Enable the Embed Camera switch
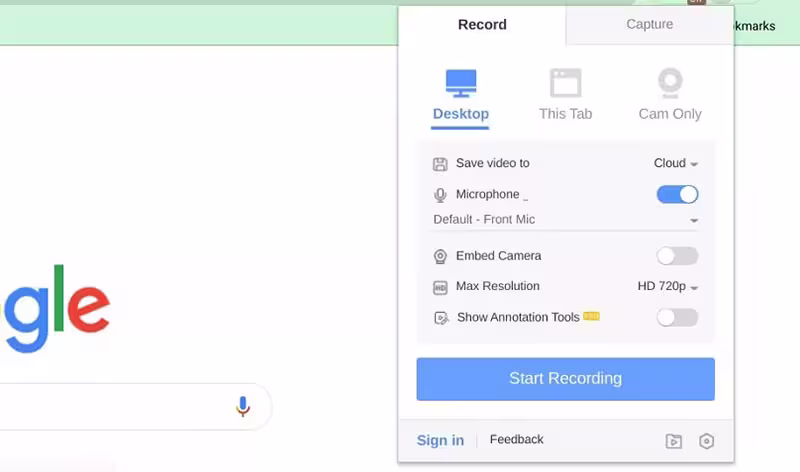 pyautogui.click(x=677, y=256)
